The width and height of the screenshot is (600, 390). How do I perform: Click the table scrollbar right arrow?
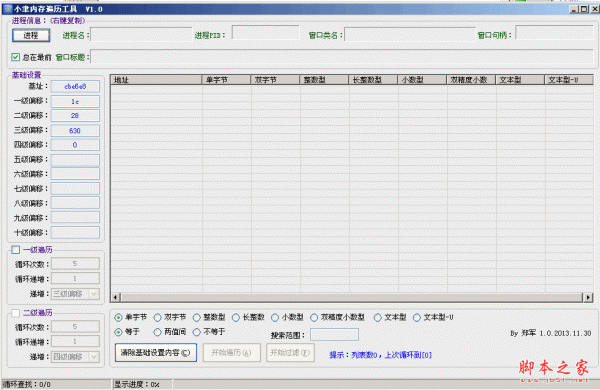(588, 297)
